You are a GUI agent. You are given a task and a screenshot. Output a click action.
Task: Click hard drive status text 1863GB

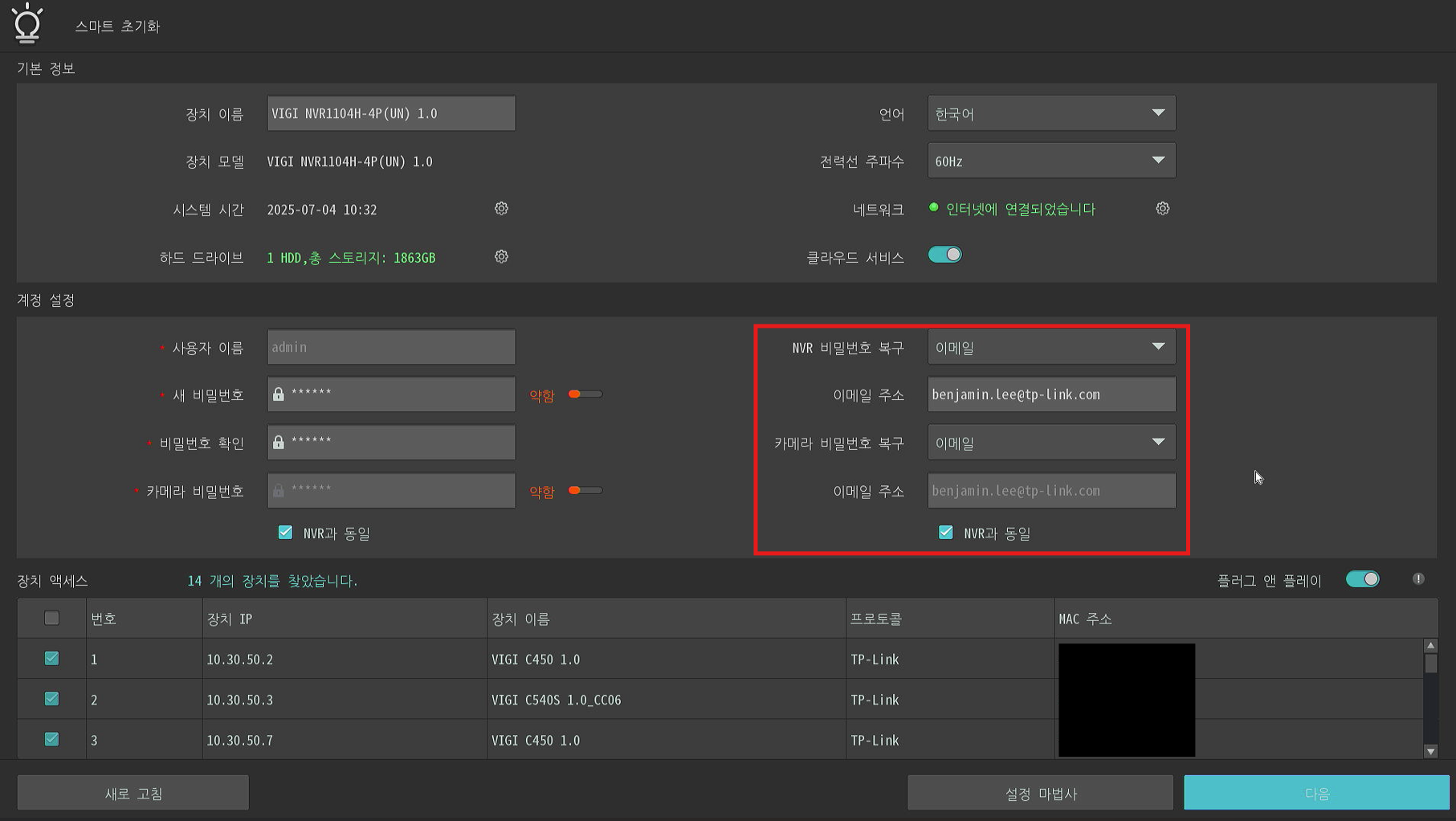tap(351, 258)
